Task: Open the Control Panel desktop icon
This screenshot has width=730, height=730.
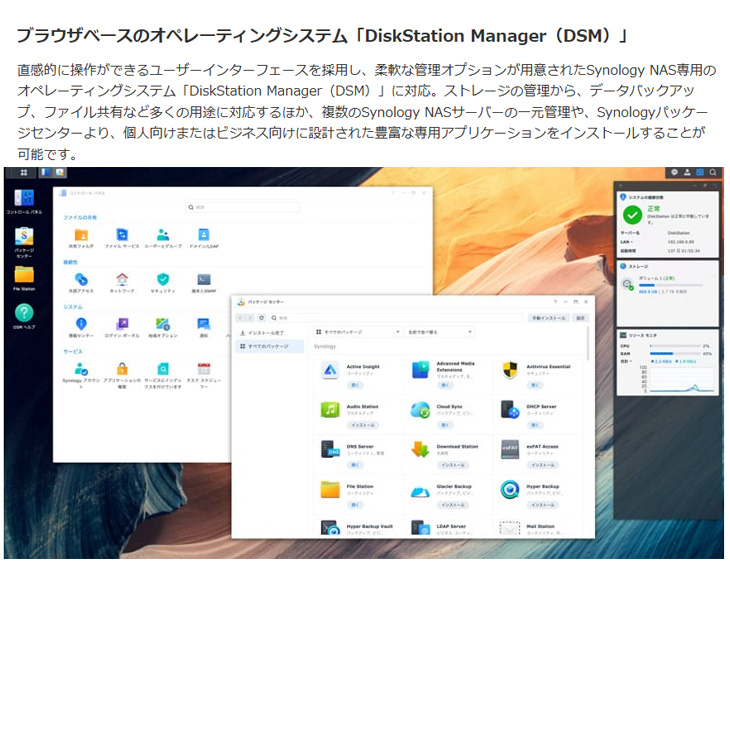Action: point(23,198)
